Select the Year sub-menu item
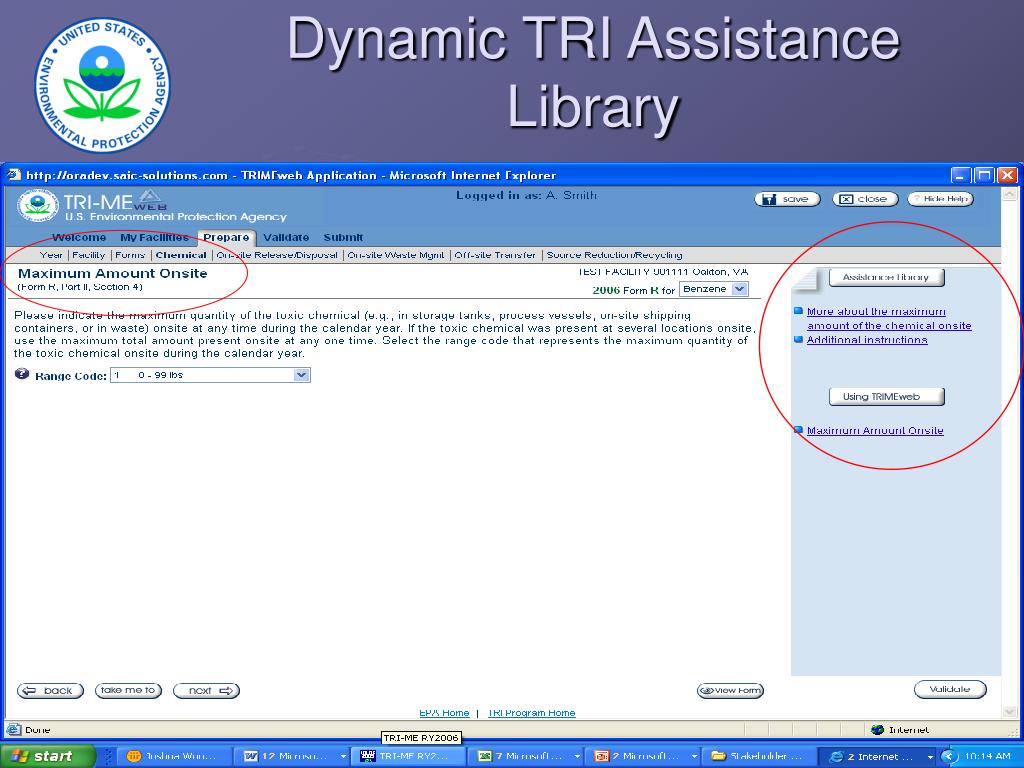The width and height of the screenshot is (1024, 768). [x=51, y=255]
